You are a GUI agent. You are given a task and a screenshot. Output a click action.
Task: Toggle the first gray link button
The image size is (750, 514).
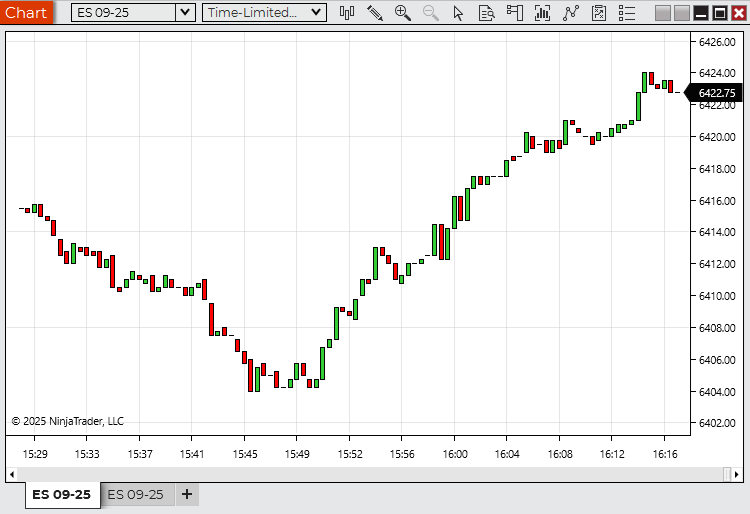pyautogui.click(x=663, y=13)
